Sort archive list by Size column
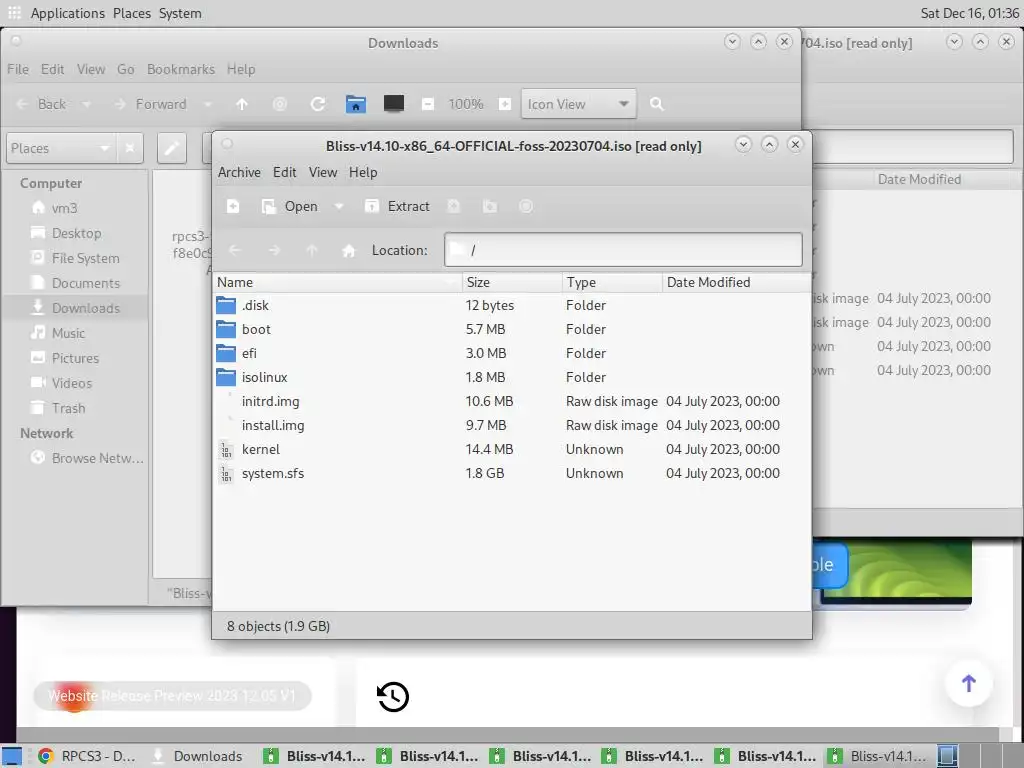 (512, 282)
